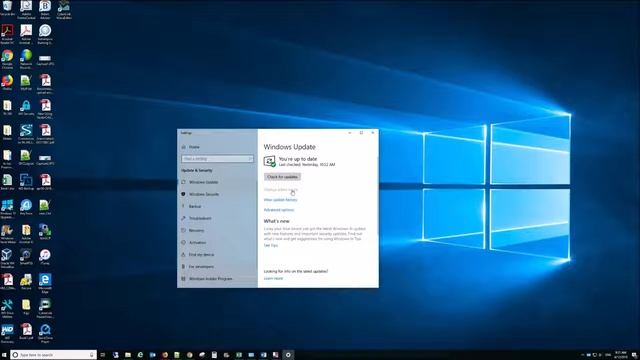Open Word from the taskbar
Image resolution: width=640 pixels, height=360 pixels.
pos(264,355)
